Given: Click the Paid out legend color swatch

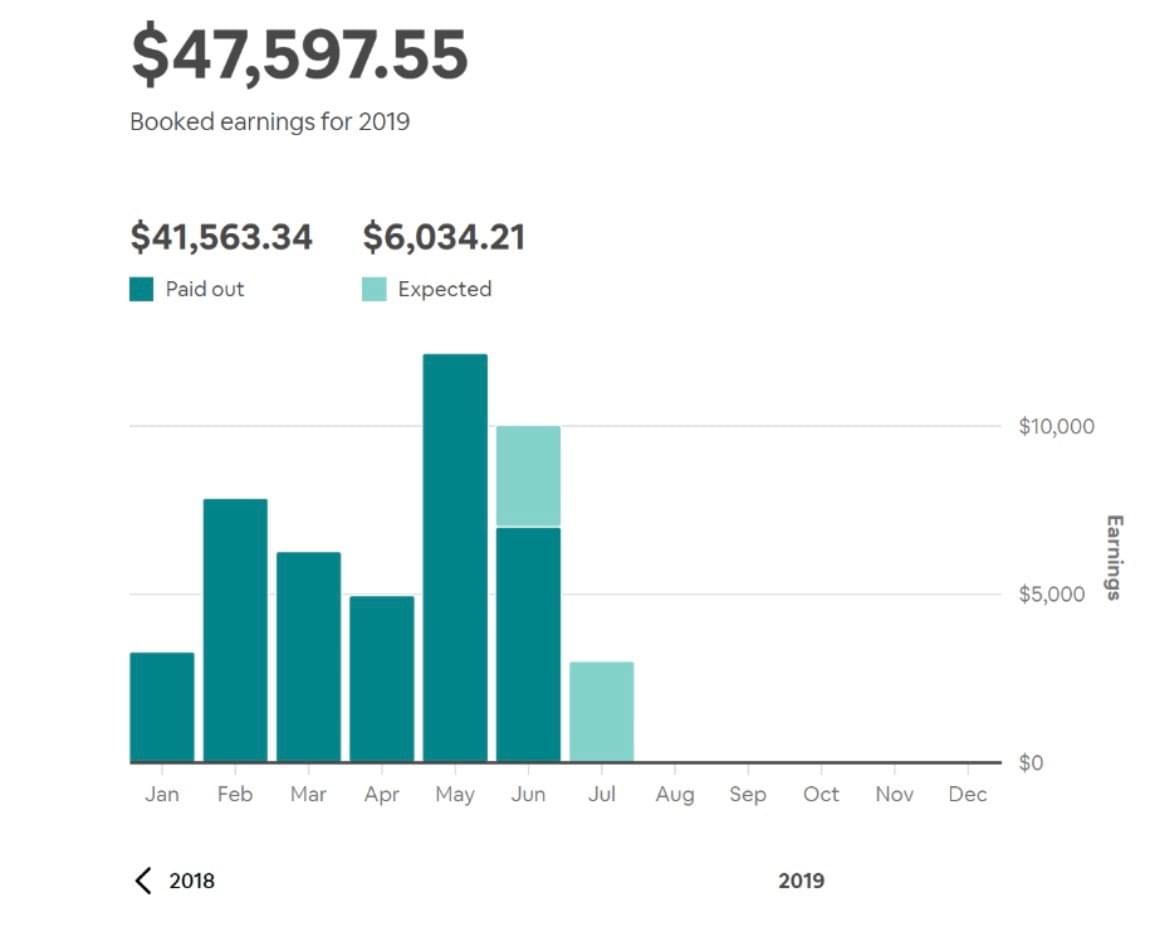Looking at the screenshot, I should [x=142, y=290].
